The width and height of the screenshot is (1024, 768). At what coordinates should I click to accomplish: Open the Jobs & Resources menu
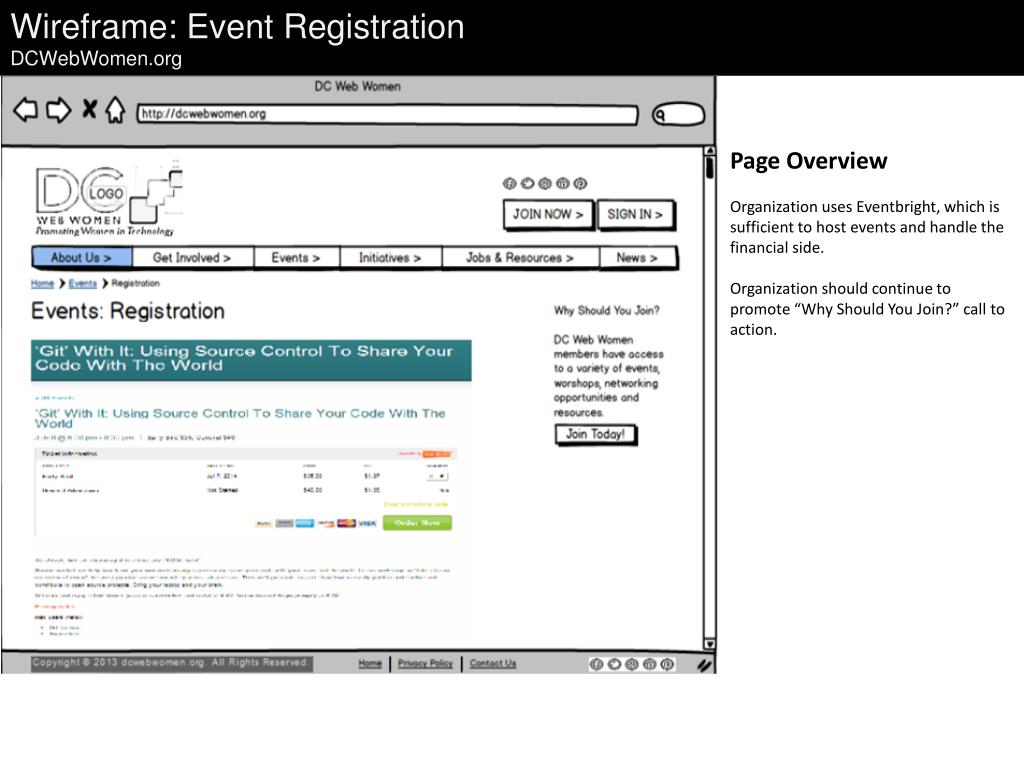point(520,257)
